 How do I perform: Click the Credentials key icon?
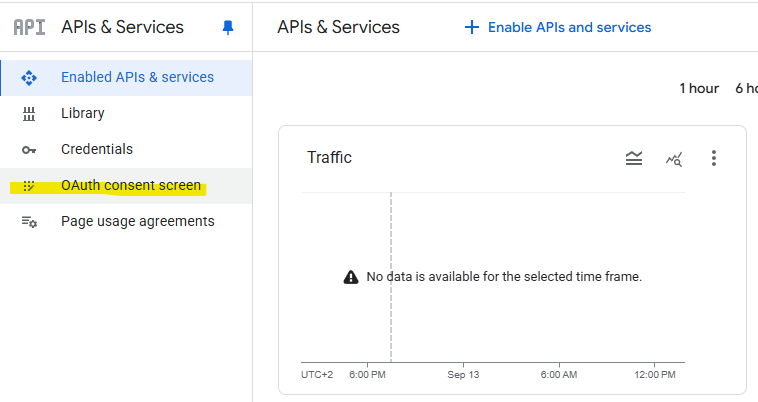click(x=29, y=149)
